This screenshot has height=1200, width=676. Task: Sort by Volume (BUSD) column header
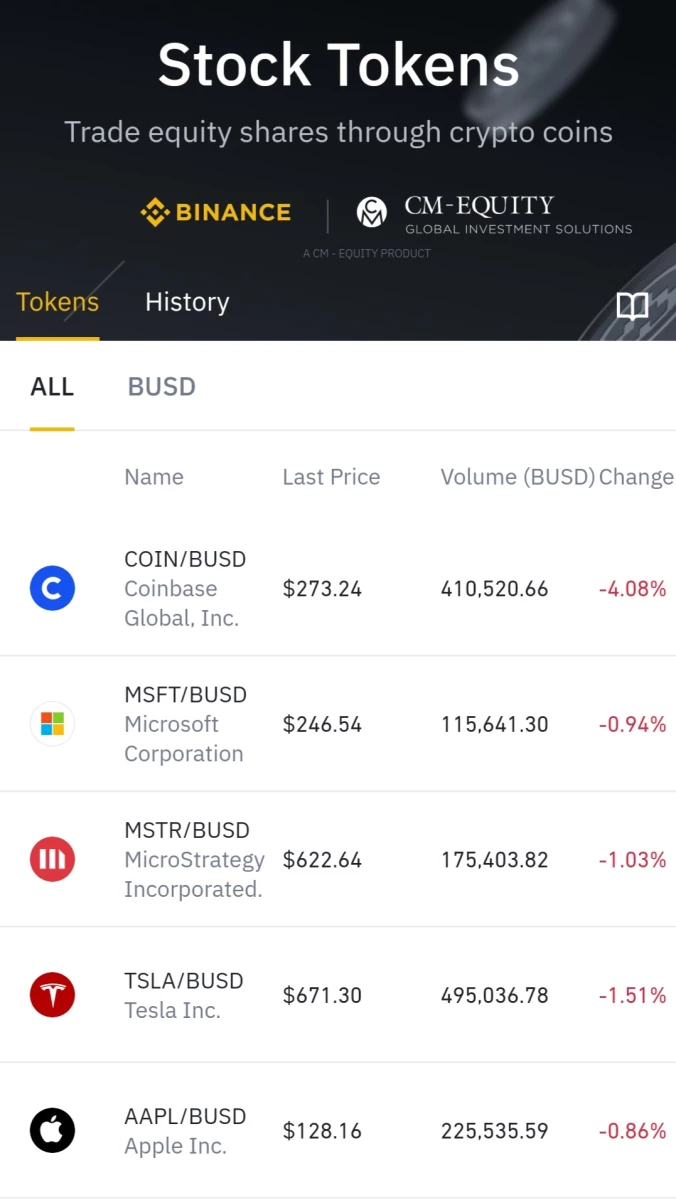pyautogui.click(x=518, y=477)
